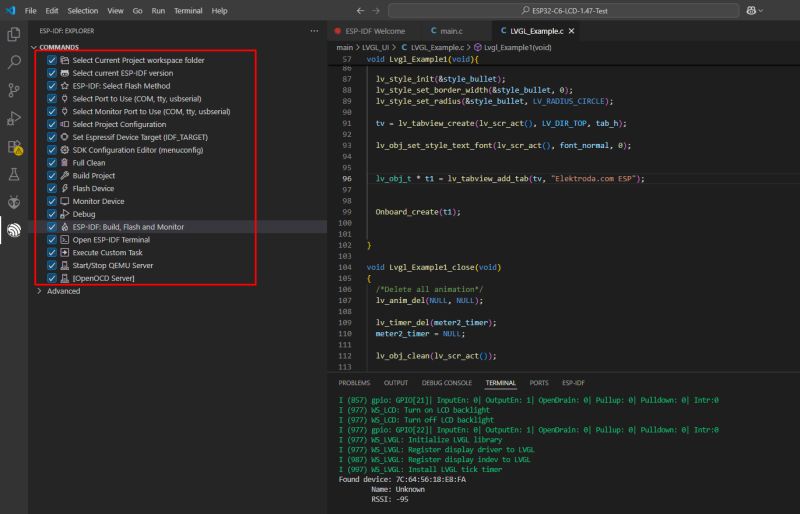Open the Extensions view with warning badge
Screen dimensions: 800x514
14,147
